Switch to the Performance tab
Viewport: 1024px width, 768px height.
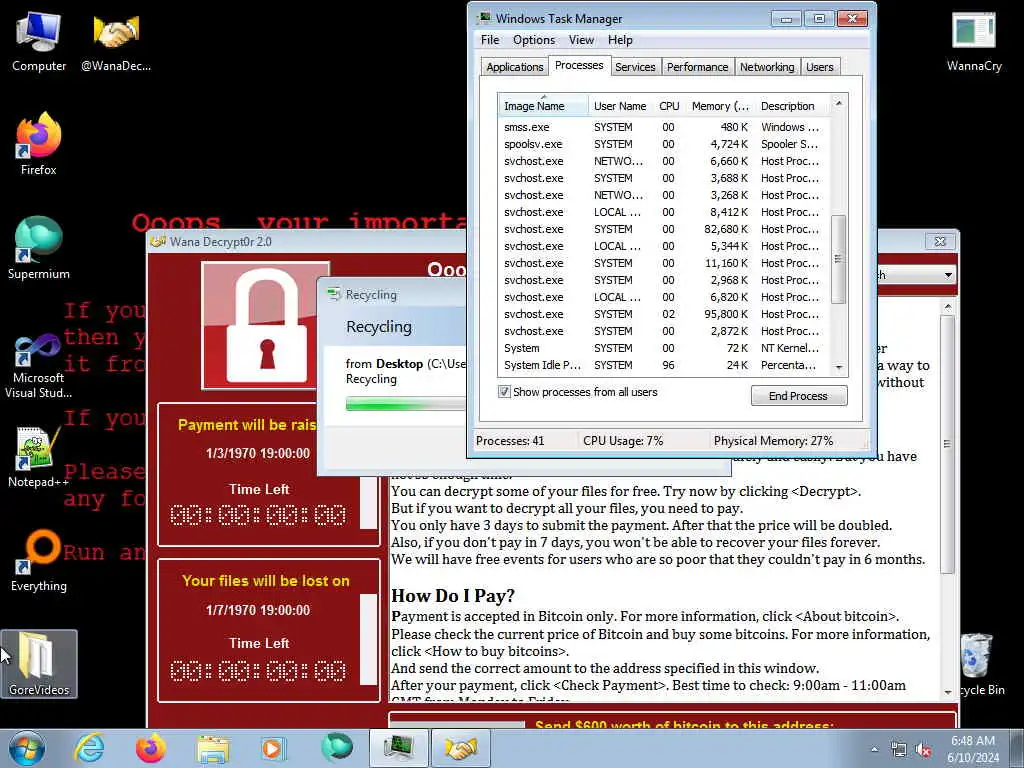(697, 67)
